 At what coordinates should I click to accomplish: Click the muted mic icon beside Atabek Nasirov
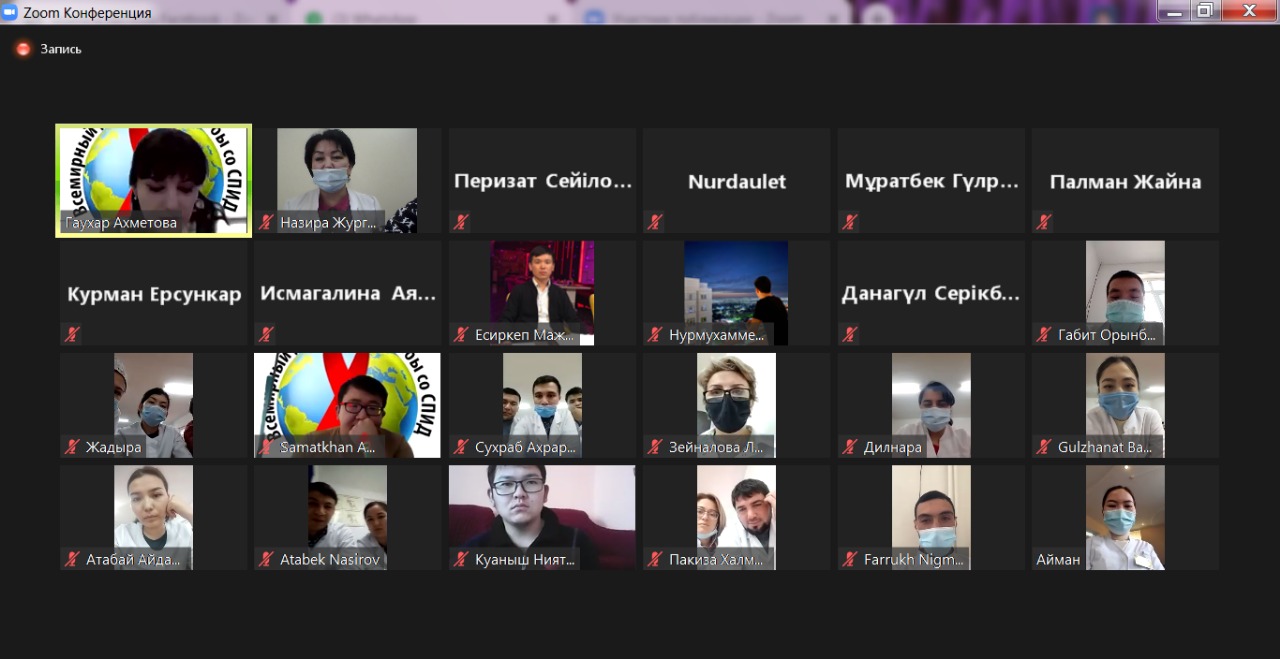(x=266, y=559)
